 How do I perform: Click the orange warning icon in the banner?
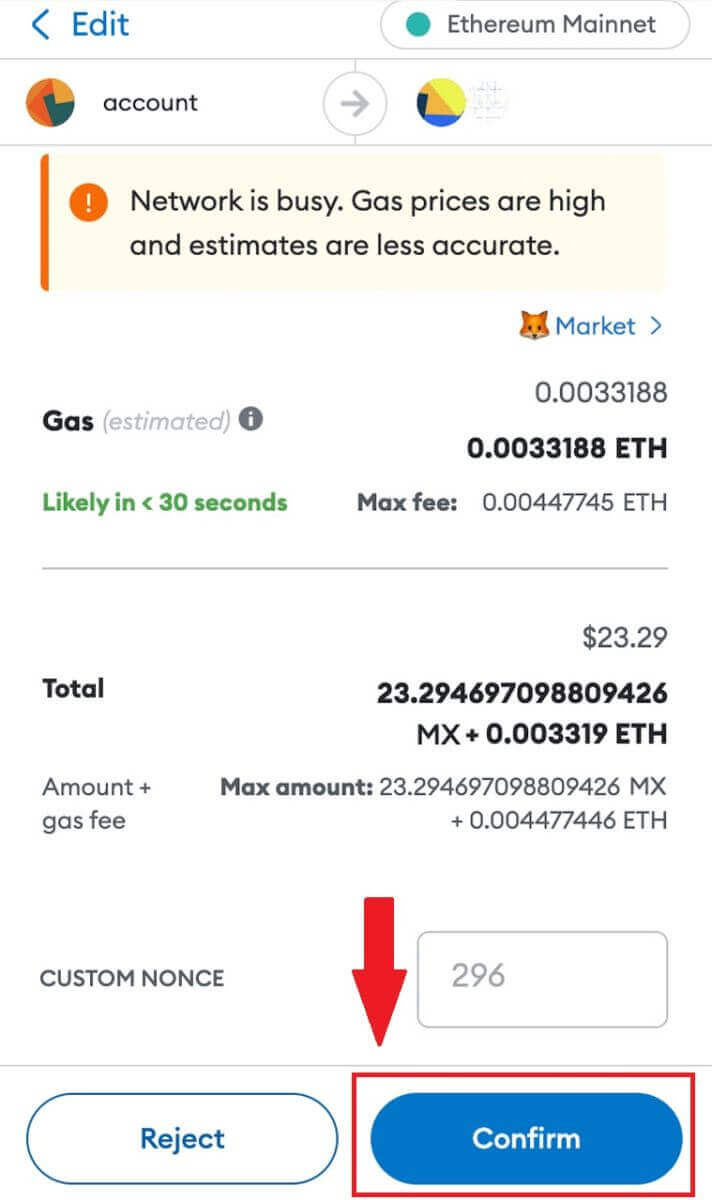point(89,201)
